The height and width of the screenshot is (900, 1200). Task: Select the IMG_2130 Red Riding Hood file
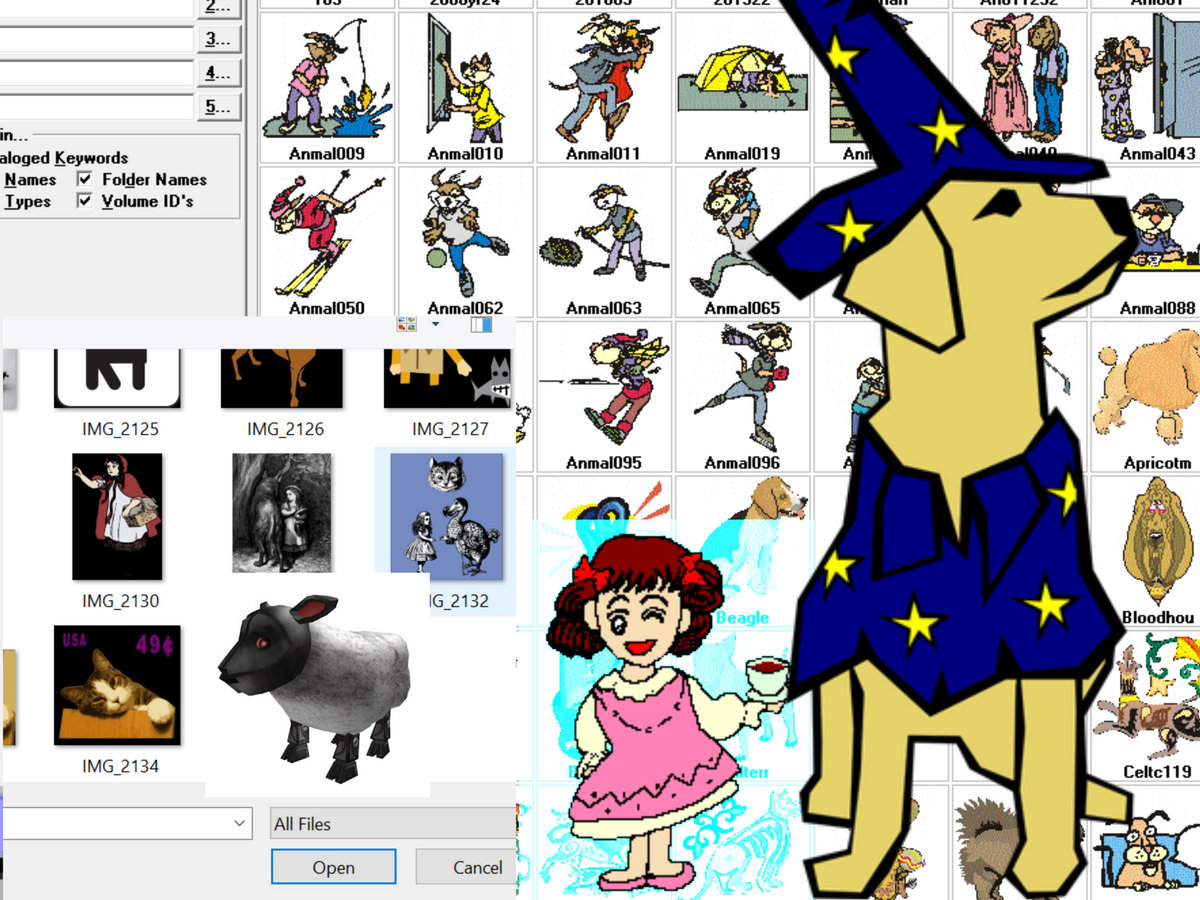(118, 517)
